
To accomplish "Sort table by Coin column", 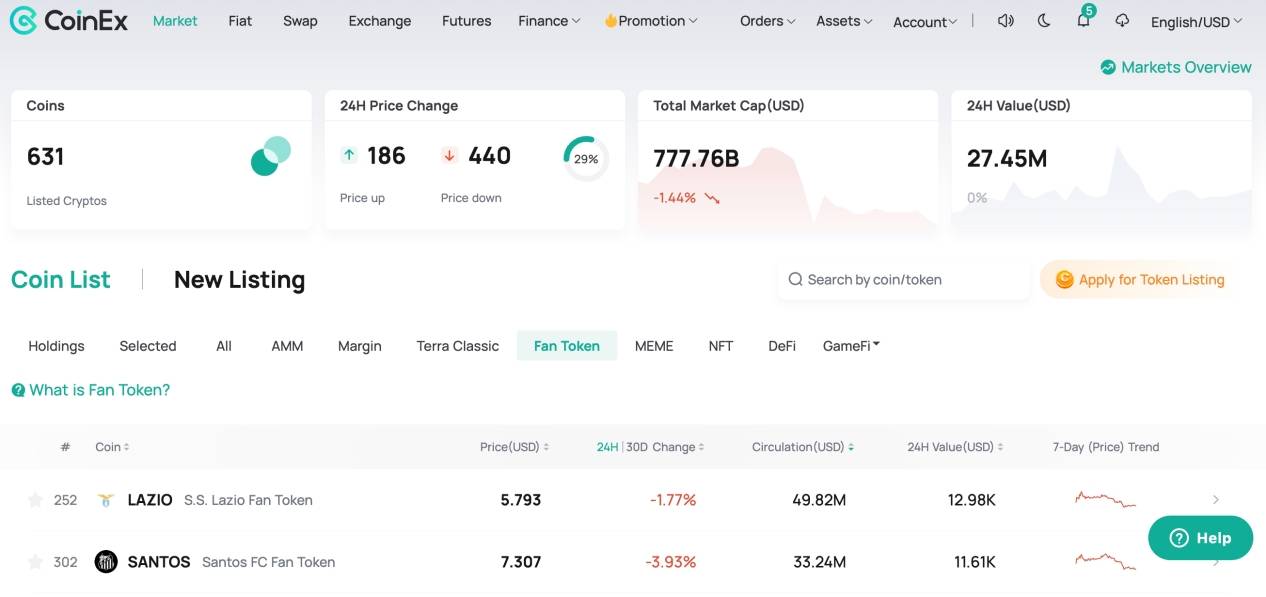I will tap(112, 447).
